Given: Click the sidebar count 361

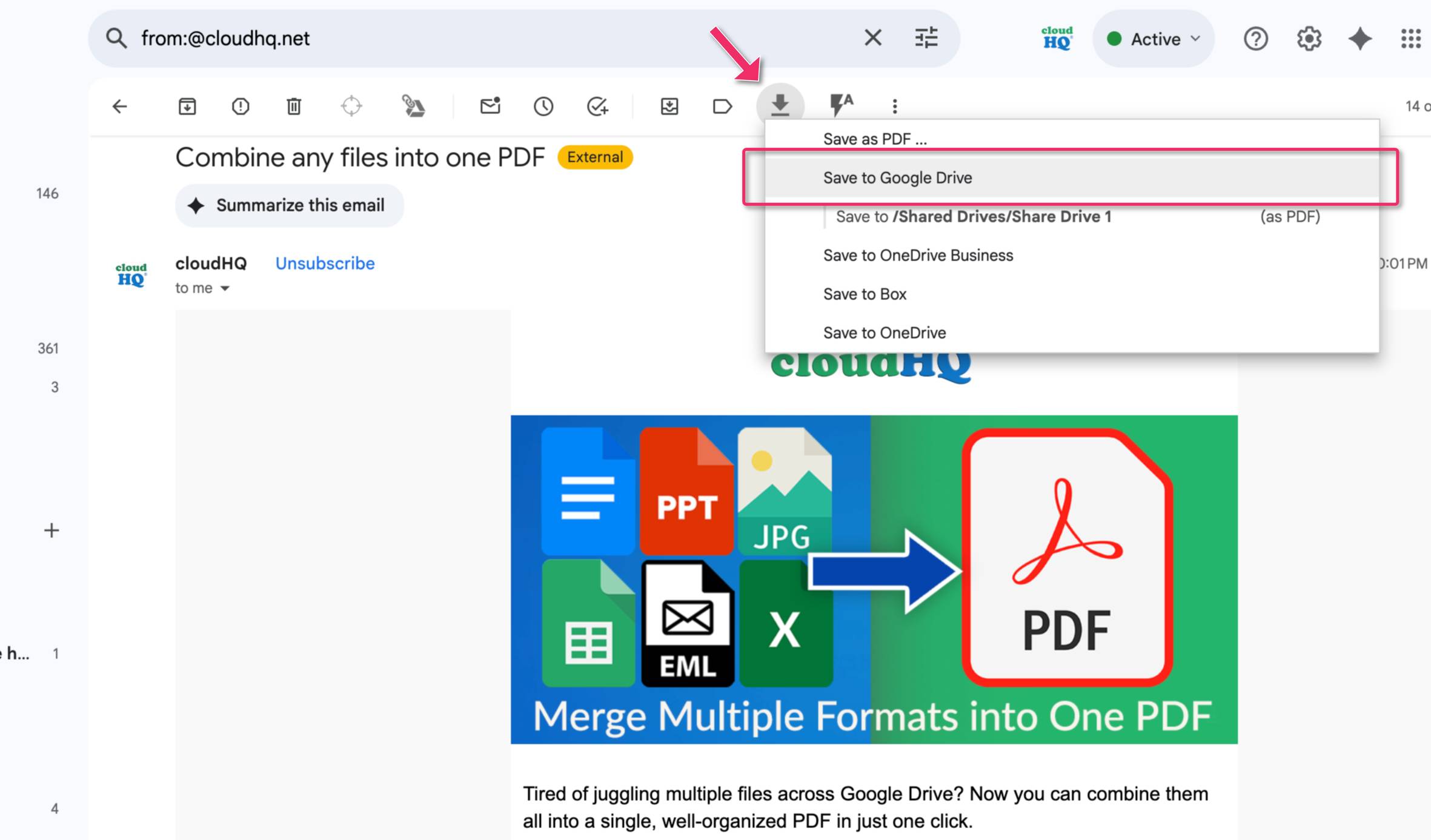Looking at the screenshot, I should 48,348.
